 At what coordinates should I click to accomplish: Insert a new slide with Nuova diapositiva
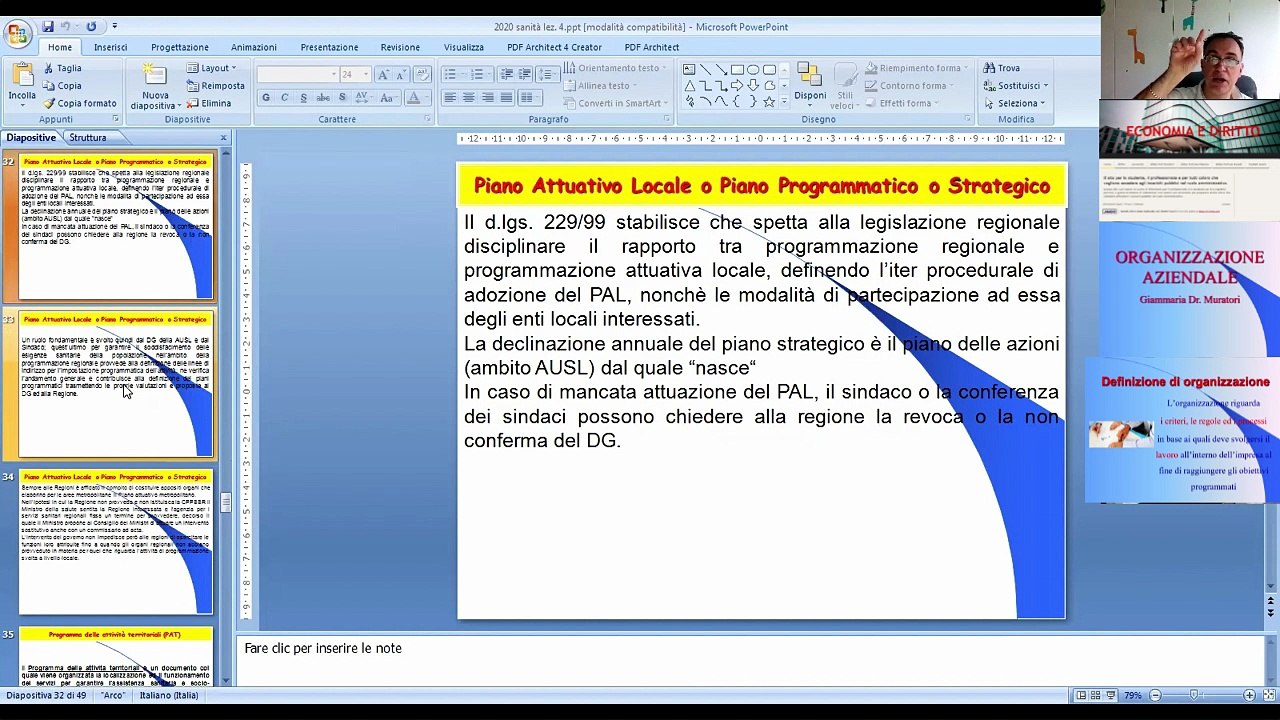tap(154, 87)
